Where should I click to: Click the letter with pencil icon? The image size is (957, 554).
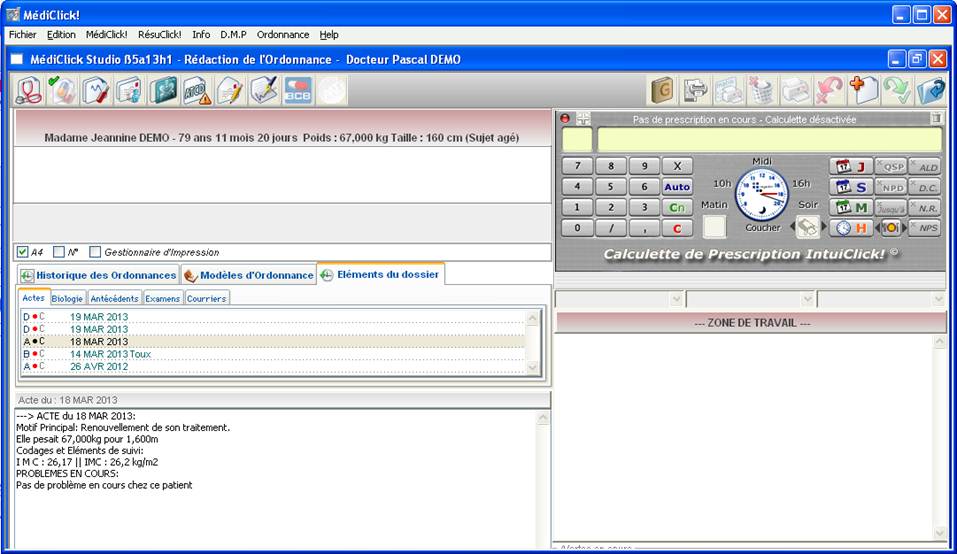coord(230,91)
